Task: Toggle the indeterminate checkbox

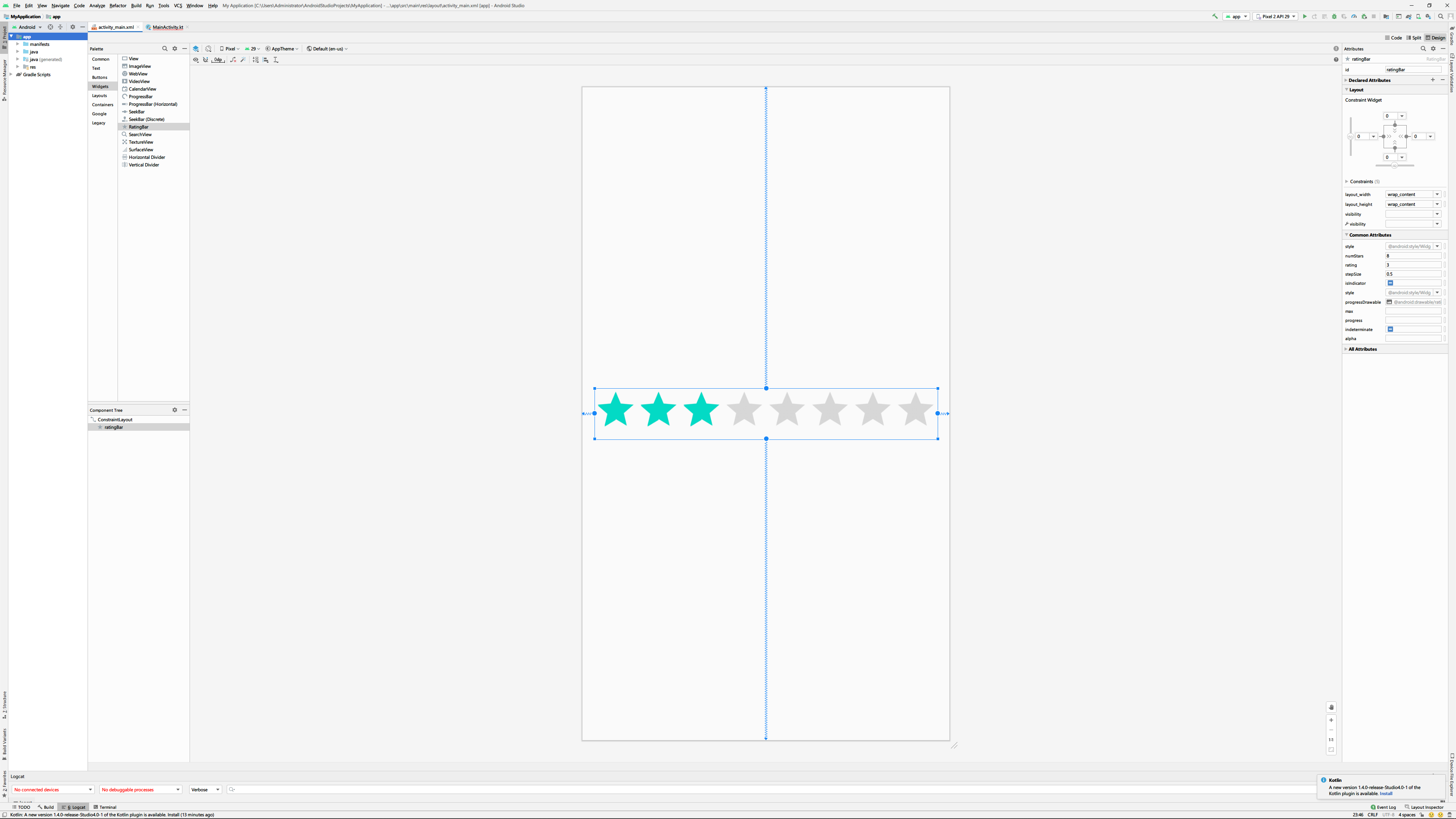Action: click(x=1390, y=329)
